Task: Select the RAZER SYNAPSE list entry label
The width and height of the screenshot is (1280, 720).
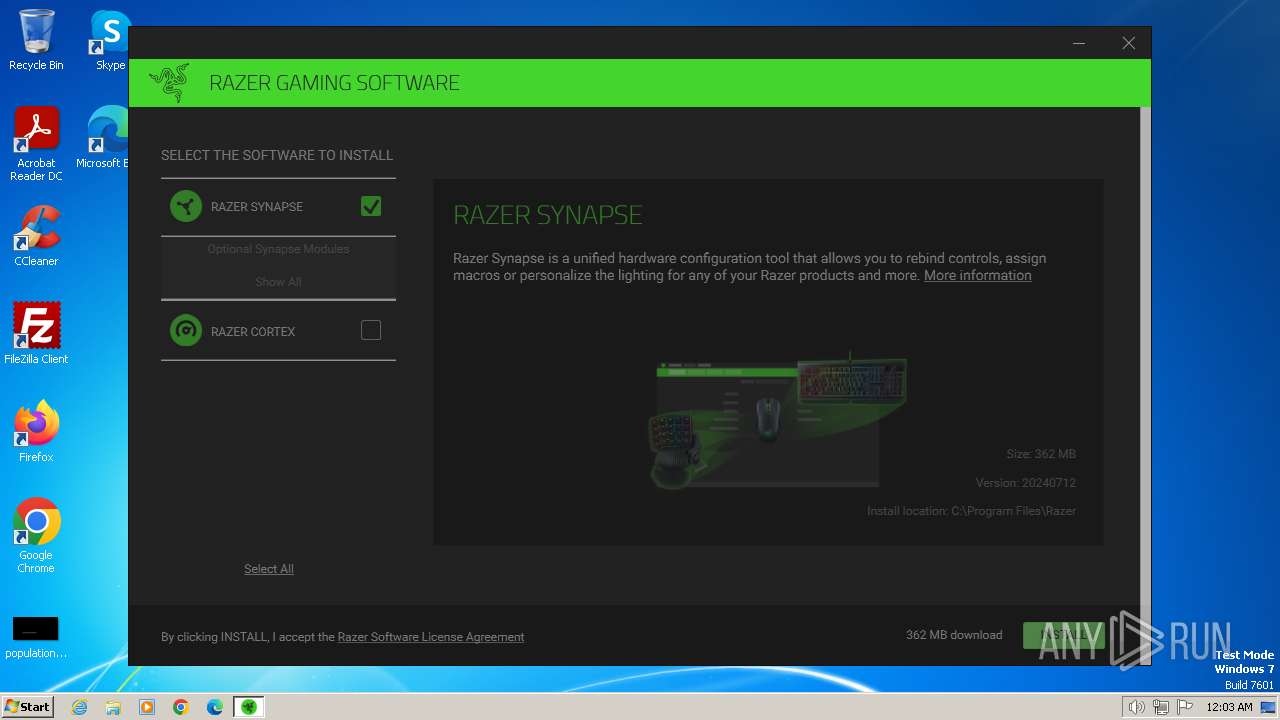Action: 257,207
